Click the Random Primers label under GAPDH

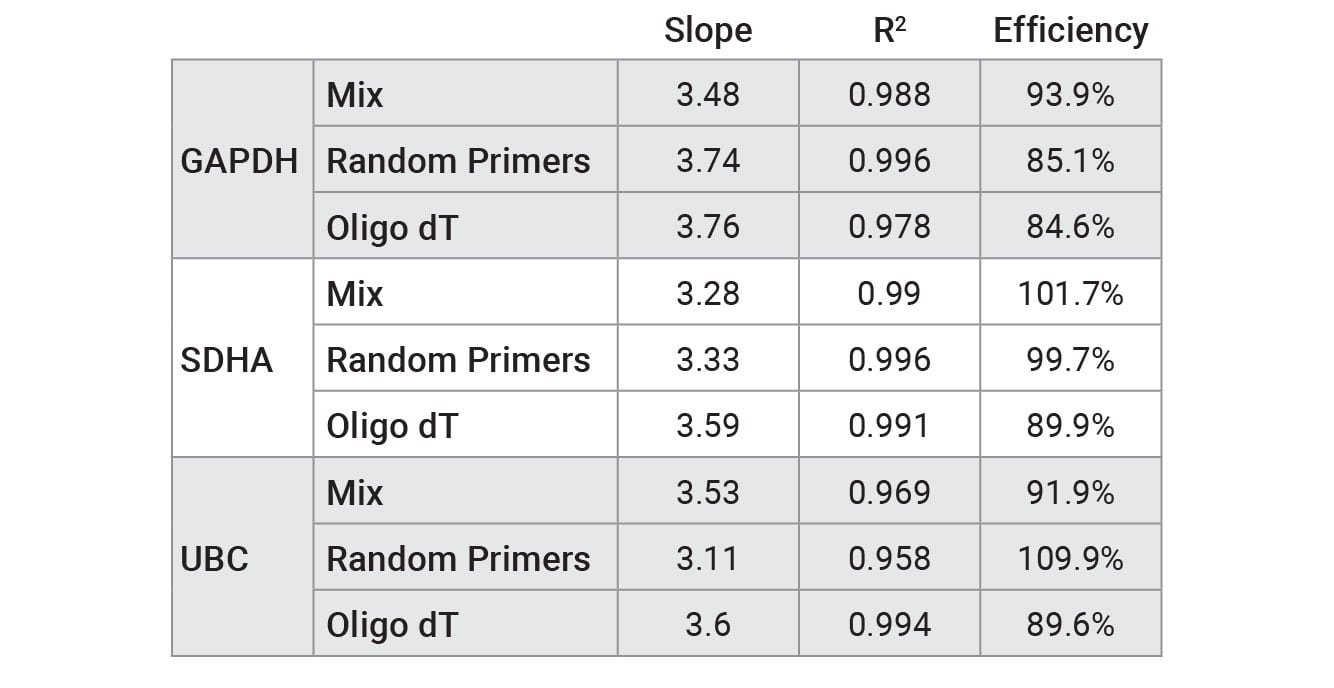[x=458, y=160]
